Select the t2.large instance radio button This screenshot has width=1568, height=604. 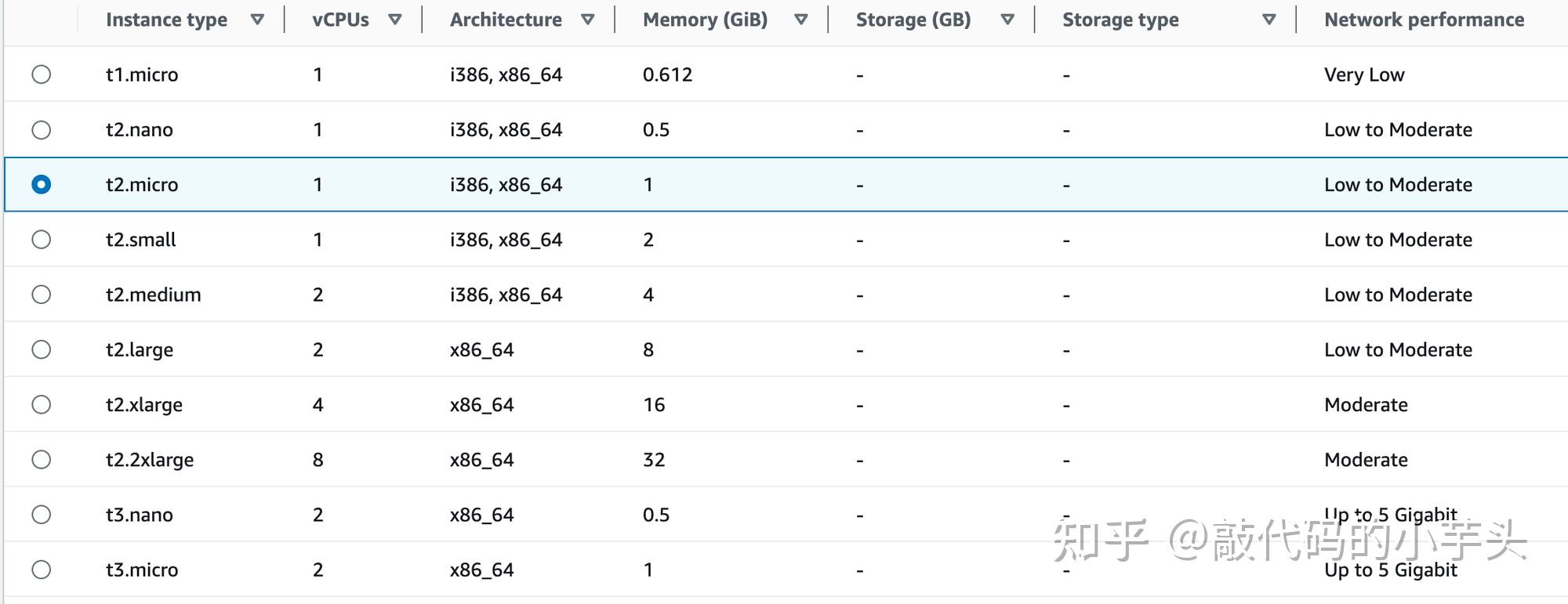tap(42, 349)
